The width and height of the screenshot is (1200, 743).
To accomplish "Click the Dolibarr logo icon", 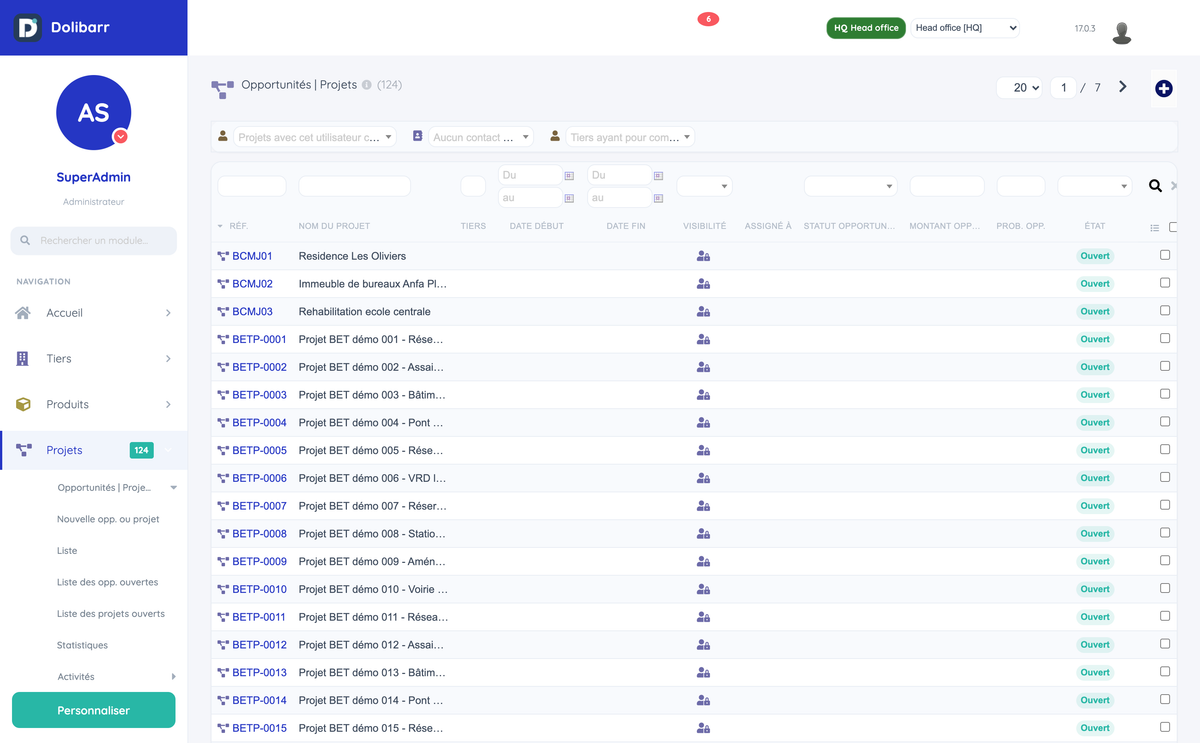I will (x=28, y=27).
